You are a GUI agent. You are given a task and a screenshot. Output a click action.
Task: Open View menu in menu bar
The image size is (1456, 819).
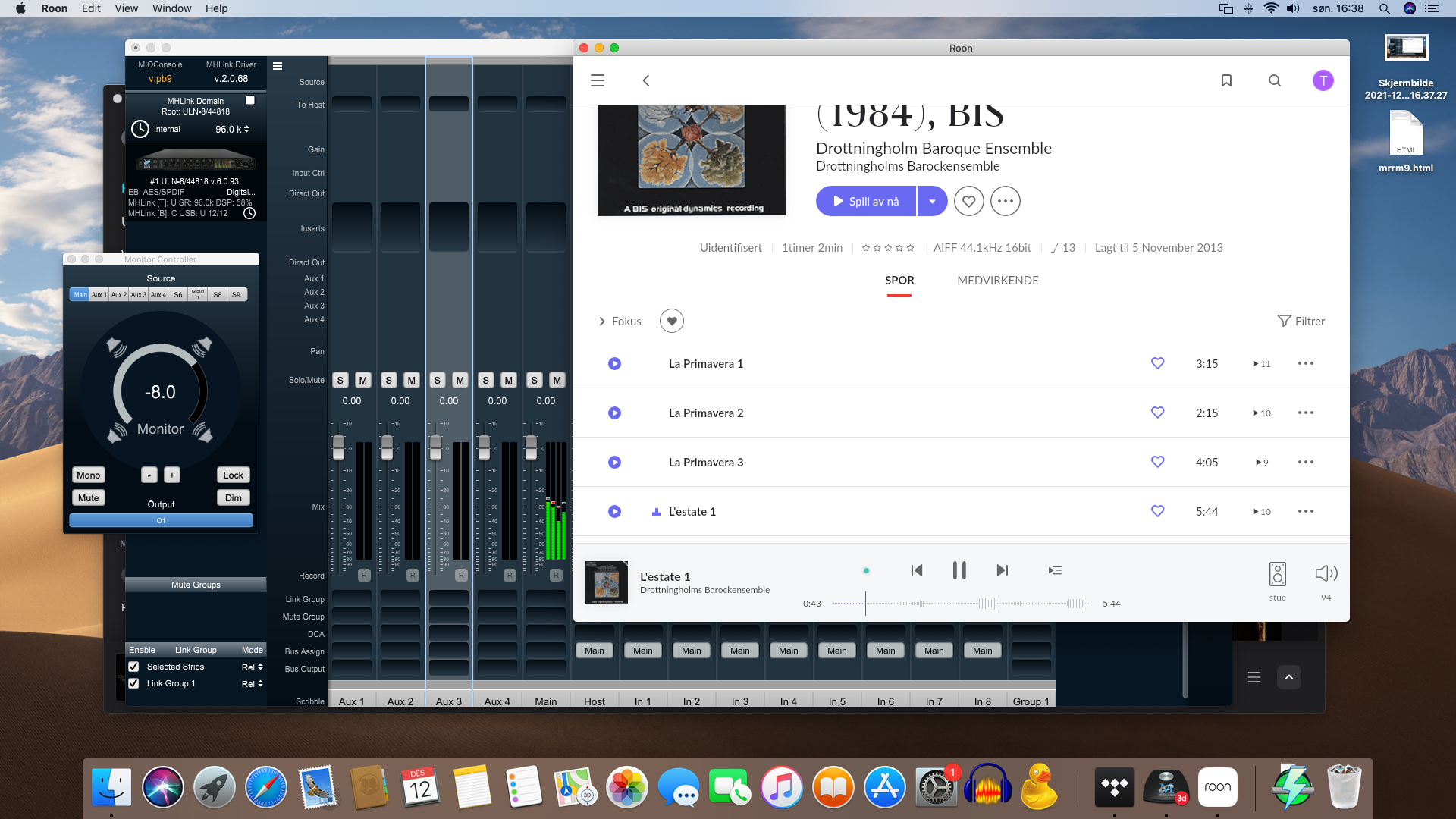point(126,8)
